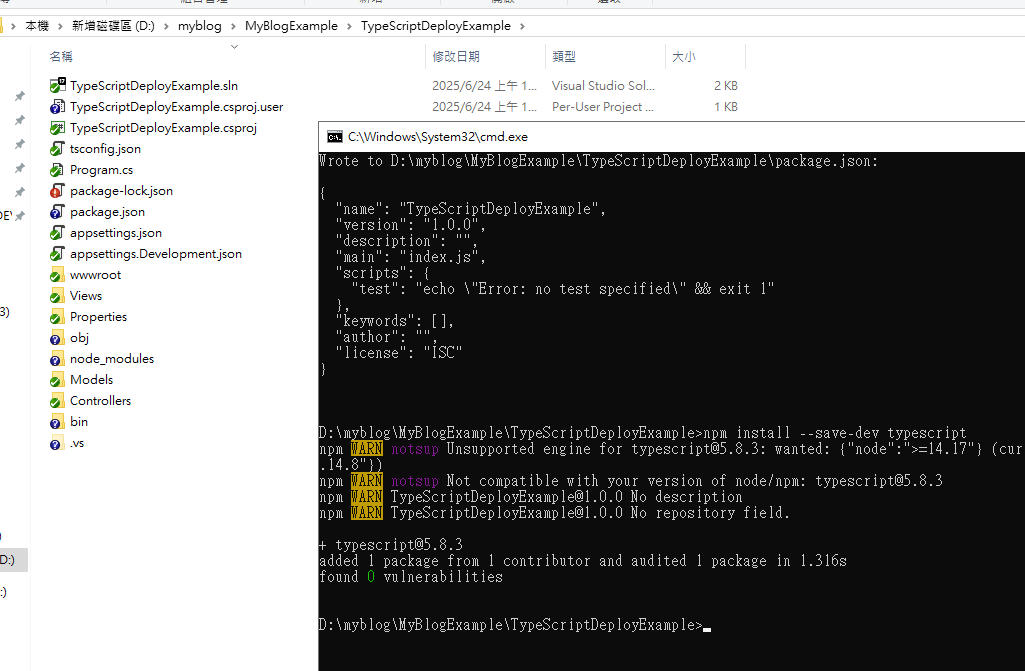Click 2 KB size cell
The image size is (1025, 671).
[726, 86]
